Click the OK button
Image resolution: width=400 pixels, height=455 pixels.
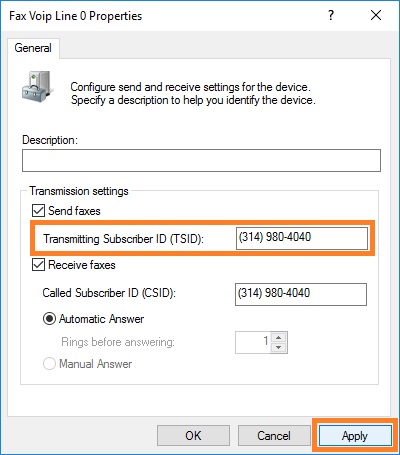pyautogui.click(x=193, y=436)
